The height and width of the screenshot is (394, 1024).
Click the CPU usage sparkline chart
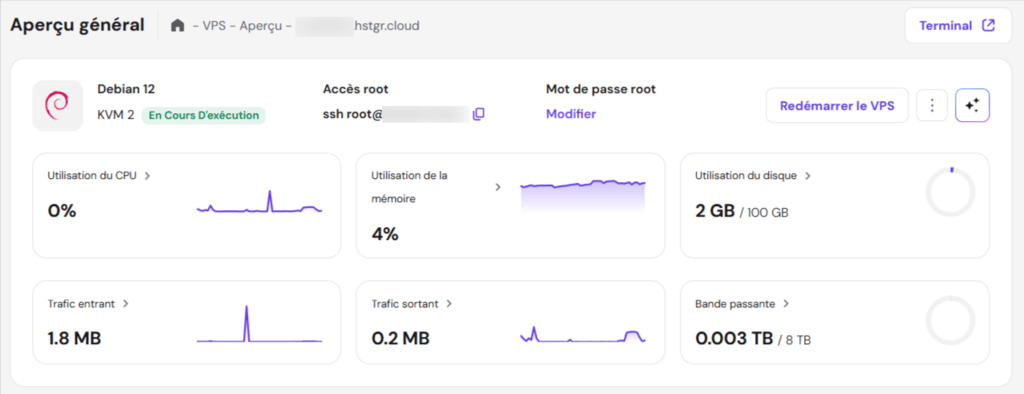[259, 201]
